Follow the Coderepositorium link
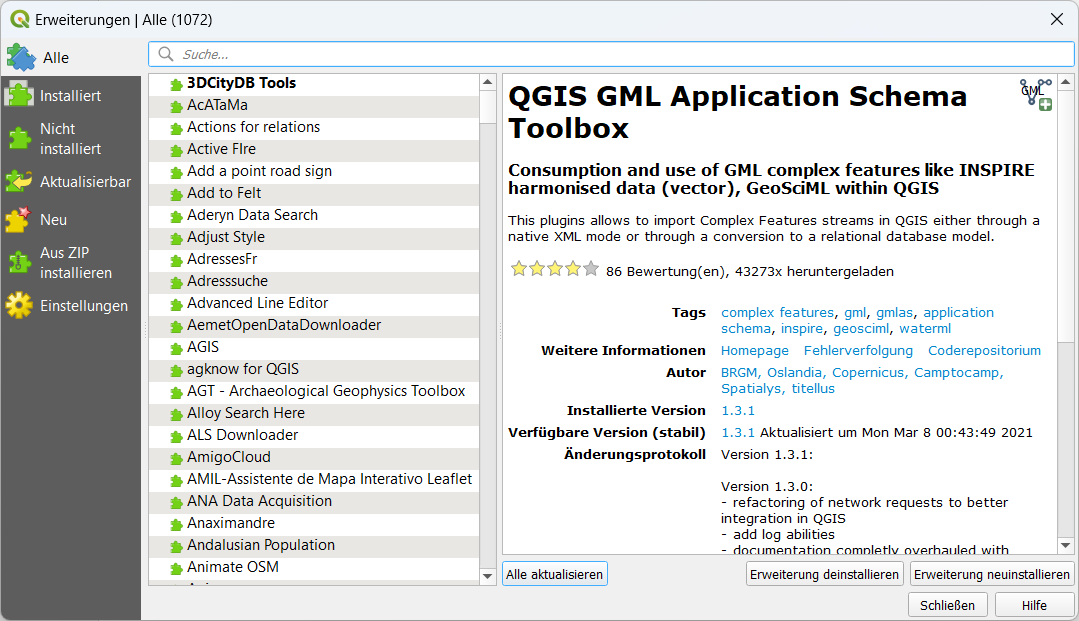 coord(984,351)
